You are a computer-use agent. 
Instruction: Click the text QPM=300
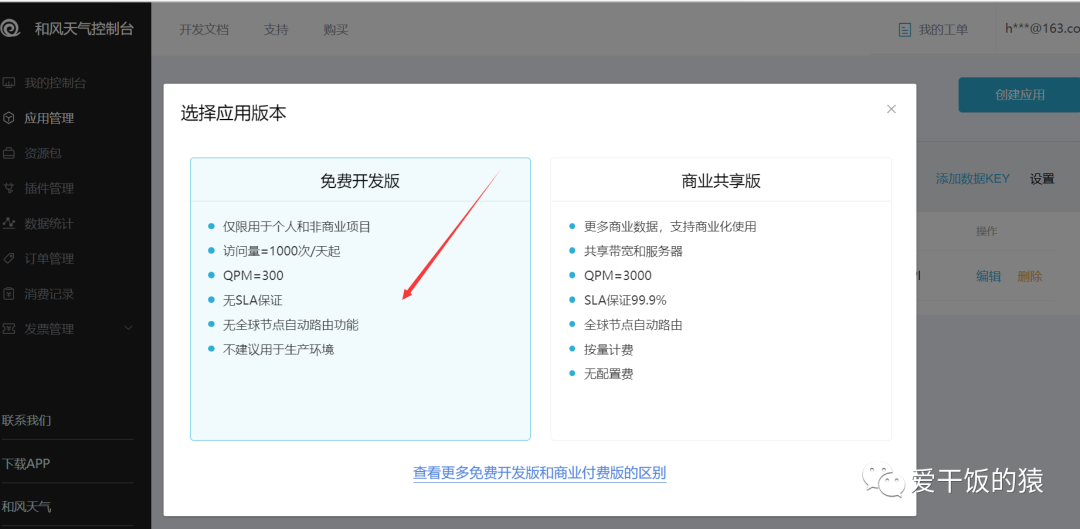coord(253,276)
